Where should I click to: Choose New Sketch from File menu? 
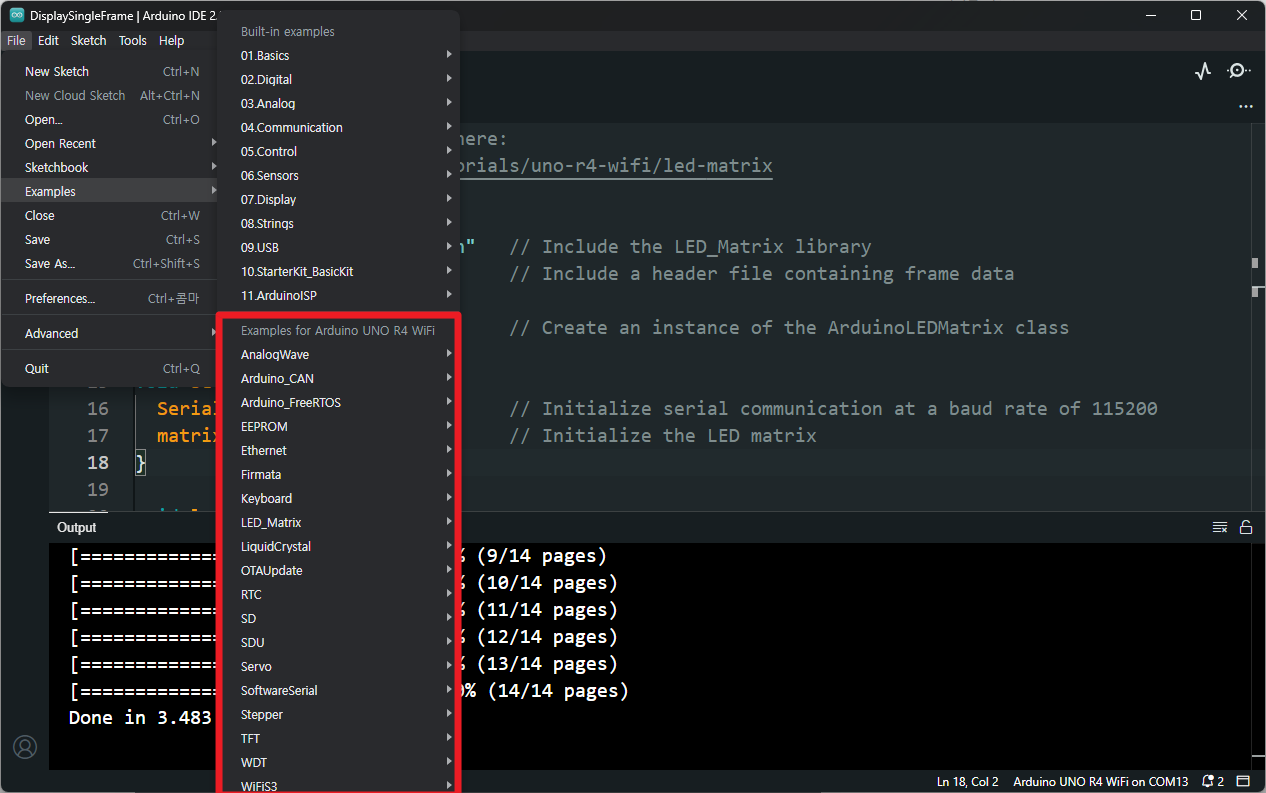110,72
